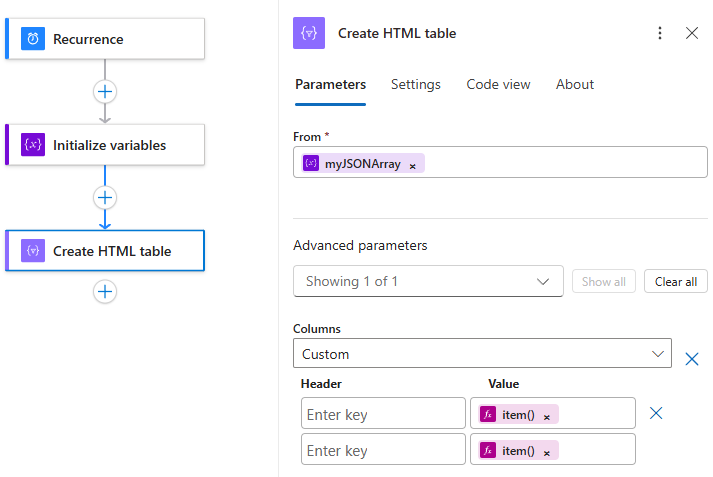Viewport: 713px width, 477px height.
Task: Click the second Enter key header field
Action: 383,449
